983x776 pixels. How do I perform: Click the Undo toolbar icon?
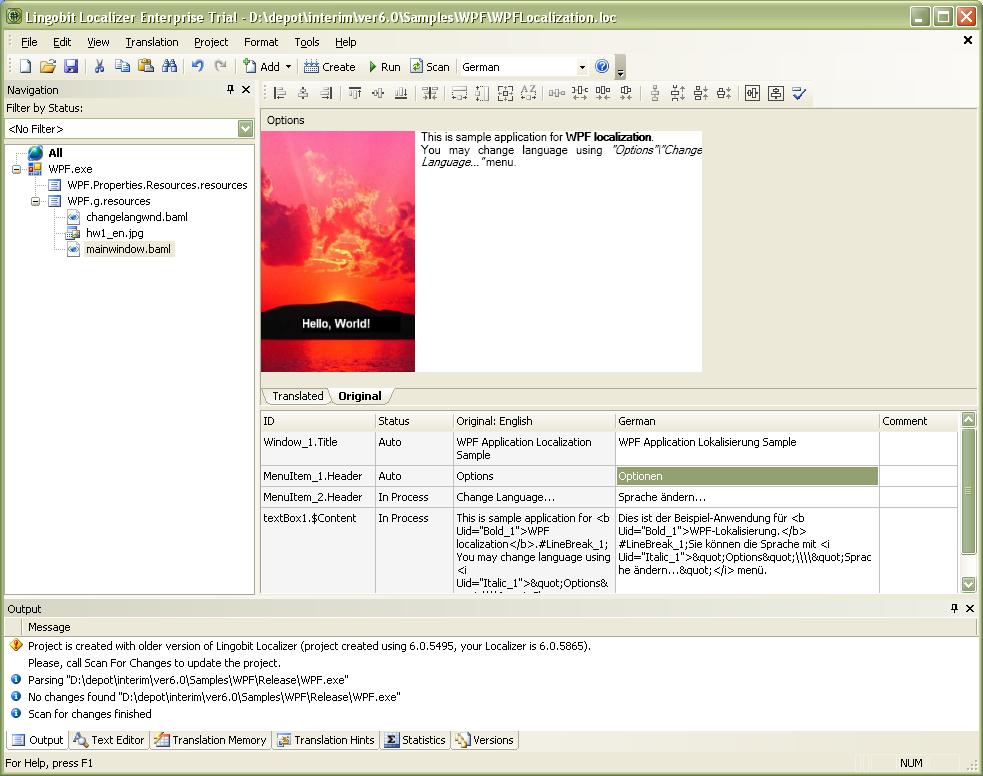click(x=196, y=66)
